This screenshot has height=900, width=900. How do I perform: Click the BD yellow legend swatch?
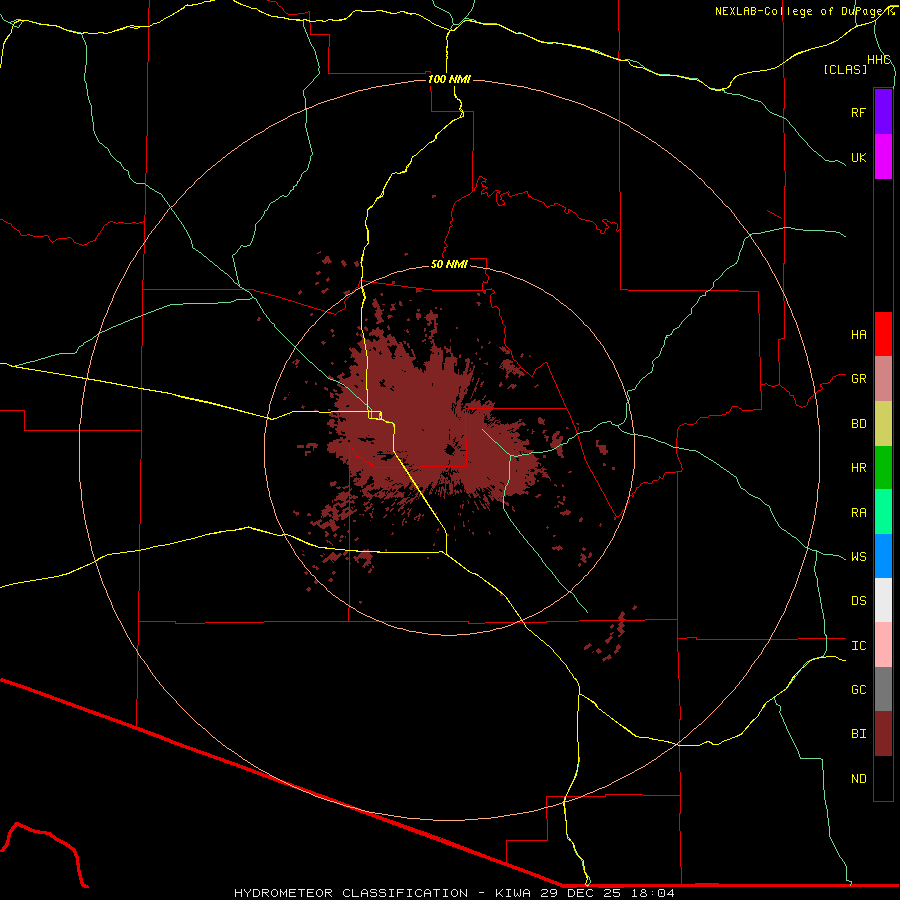[x=883, y=424]
